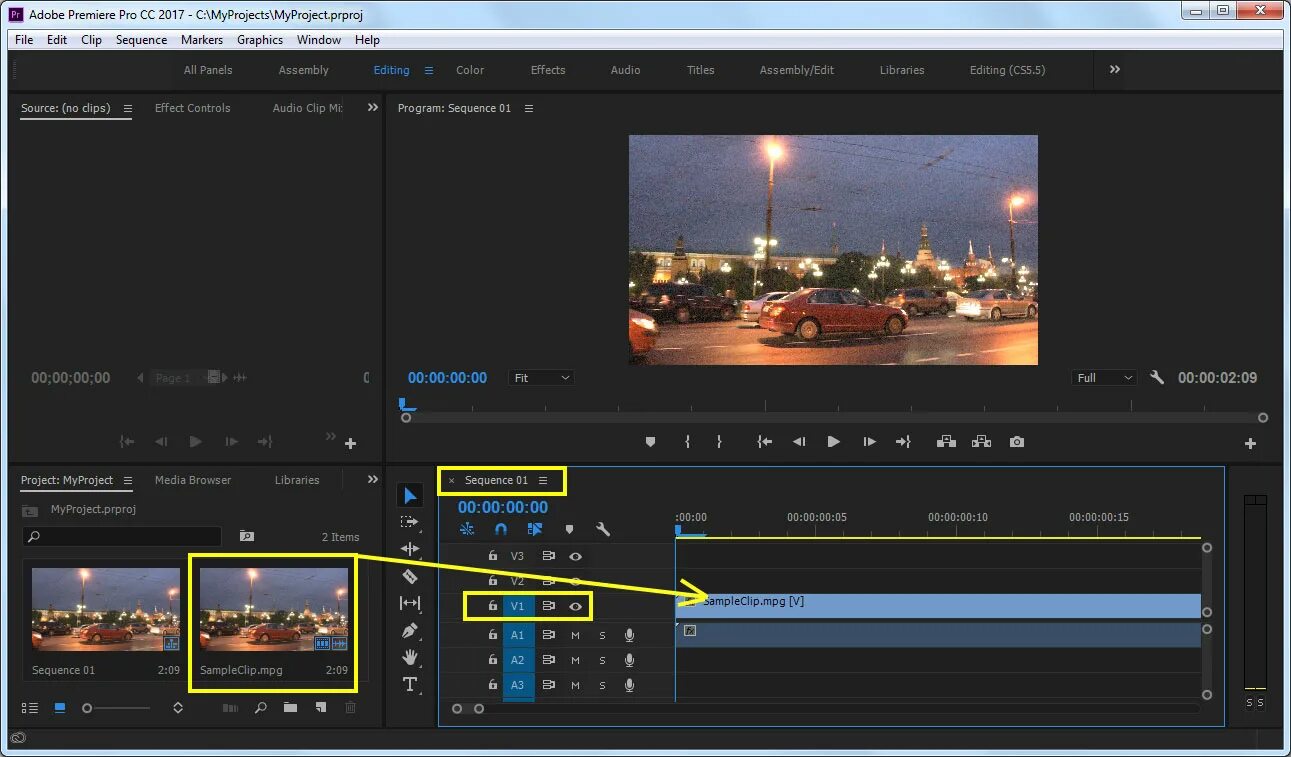This screenshot has width=1291, height=757.
Task: Toggle Snap in the timeline
Action: (501, 529)
